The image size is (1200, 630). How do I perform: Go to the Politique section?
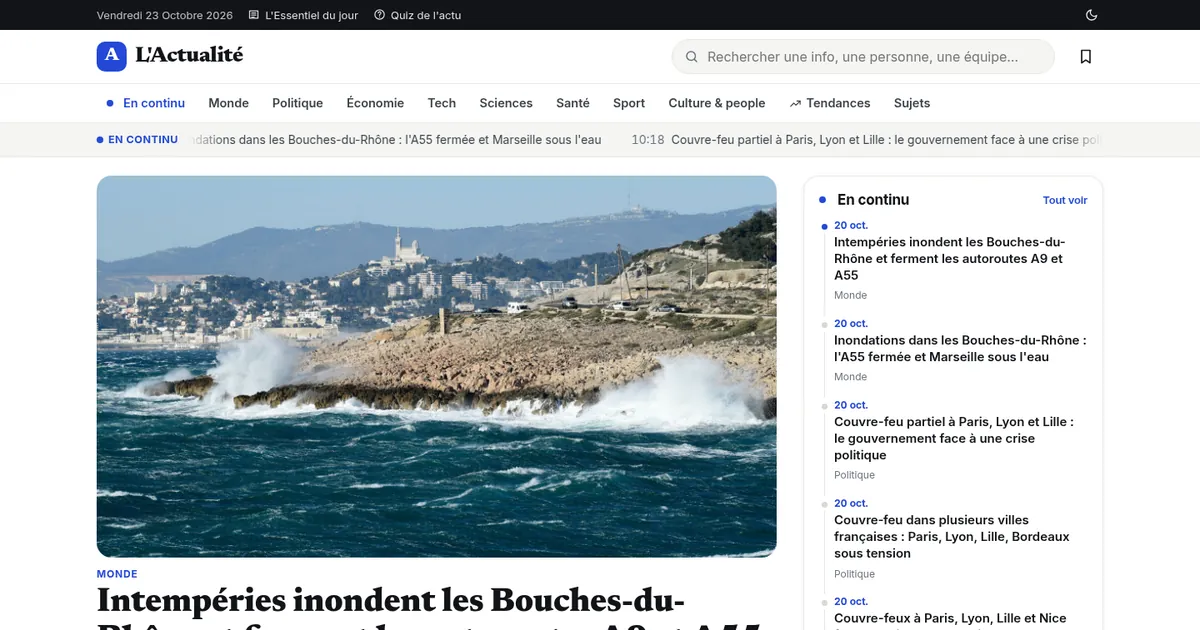point(297,103)
